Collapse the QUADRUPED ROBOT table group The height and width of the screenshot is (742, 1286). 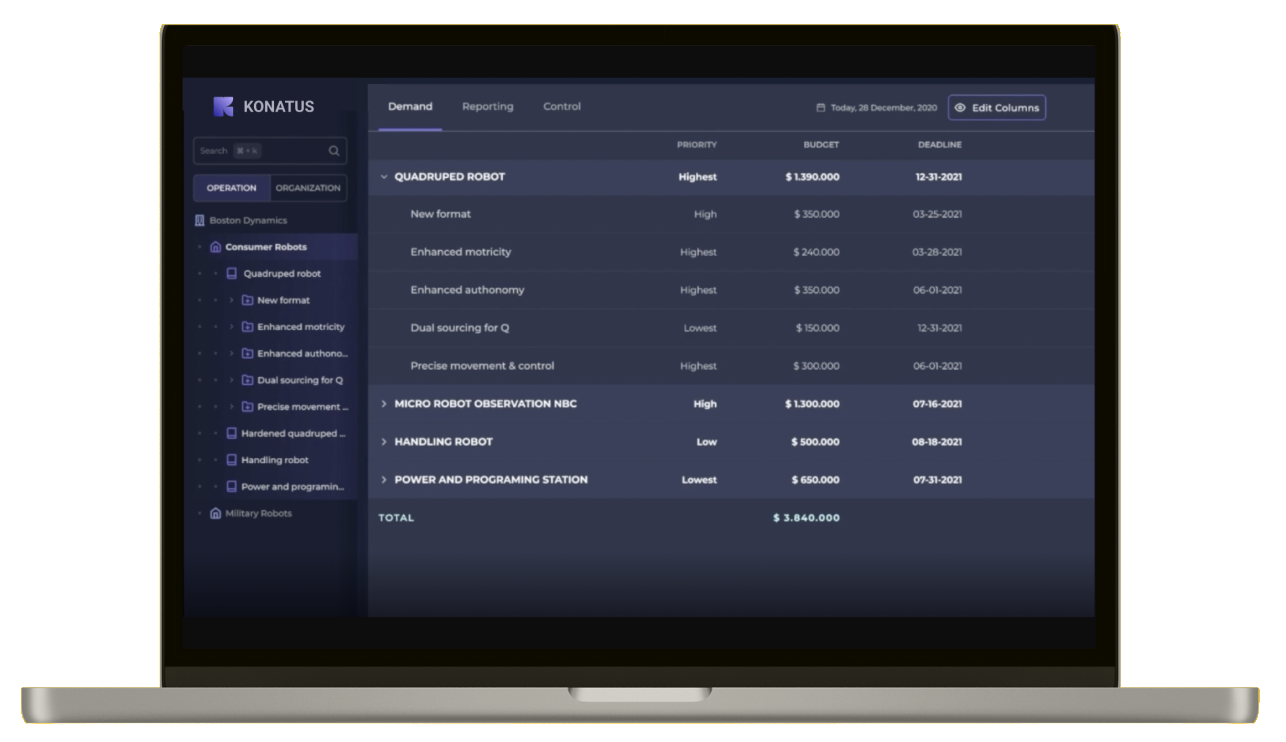coord(383,177)
